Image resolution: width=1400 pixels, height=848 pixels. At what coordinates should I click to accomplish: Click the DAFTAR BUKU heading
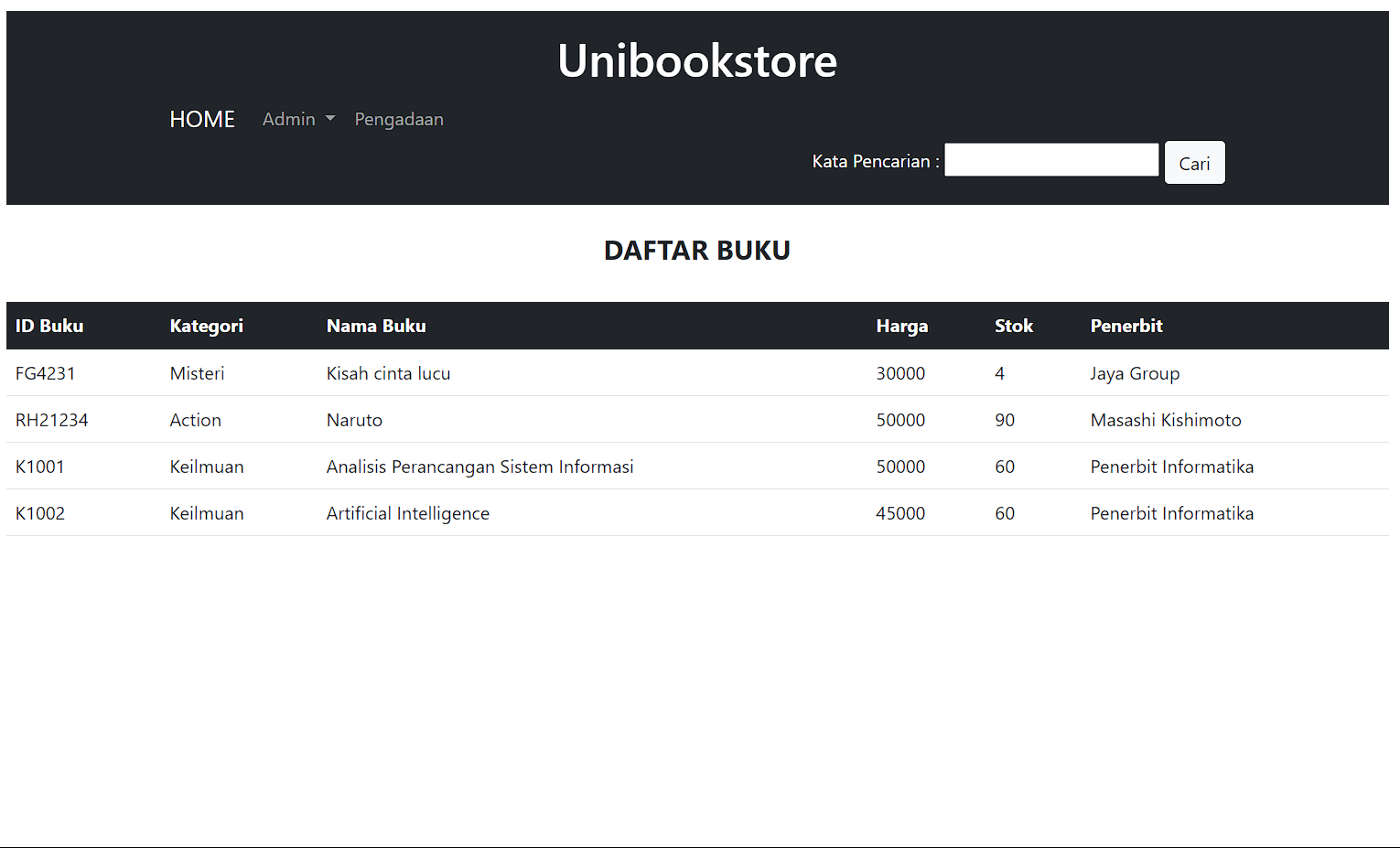(x=696, y=251)
